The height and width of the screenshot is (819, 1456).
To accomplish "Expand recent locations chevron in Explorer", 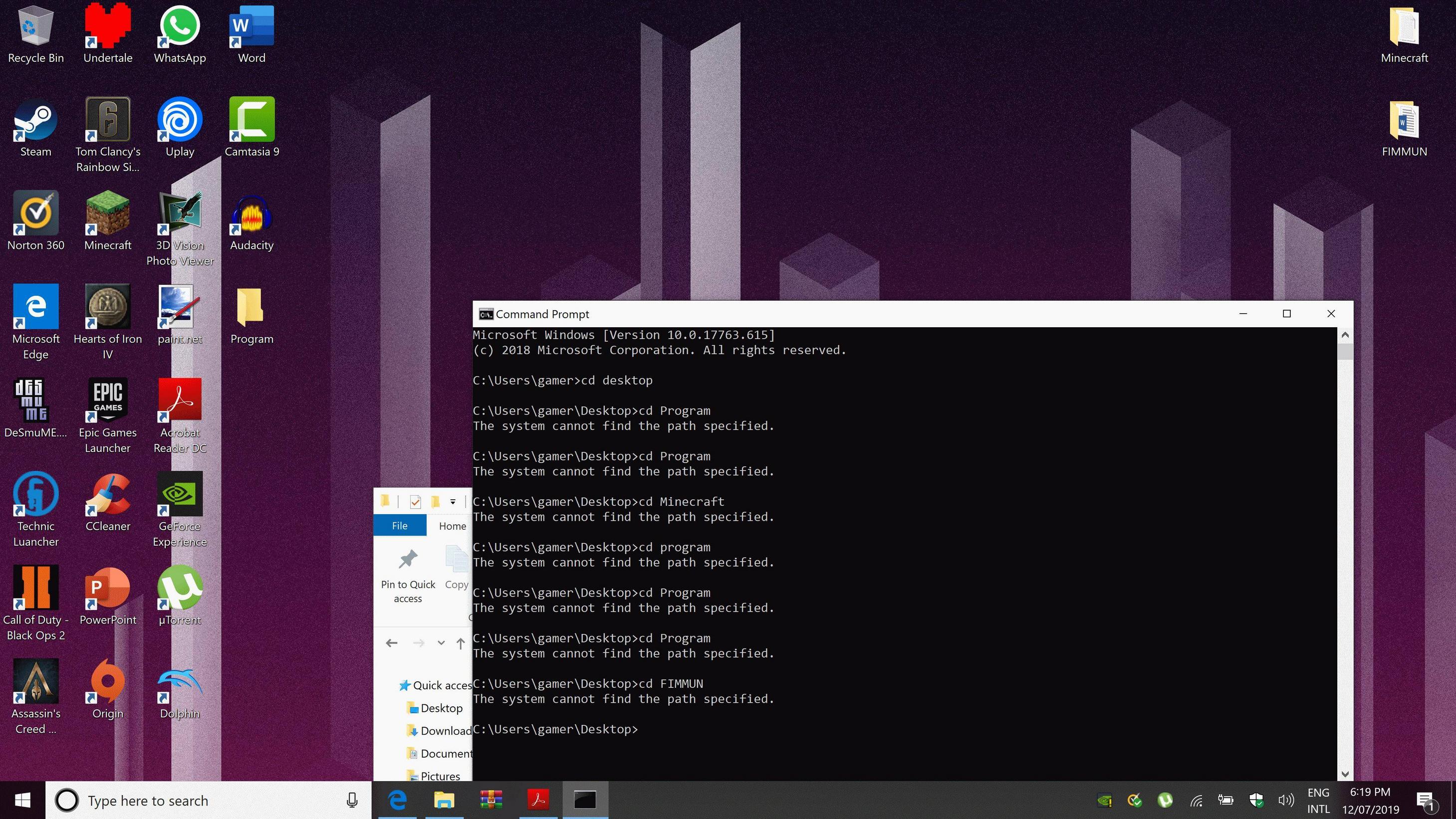I will click(x=441, y=643).
